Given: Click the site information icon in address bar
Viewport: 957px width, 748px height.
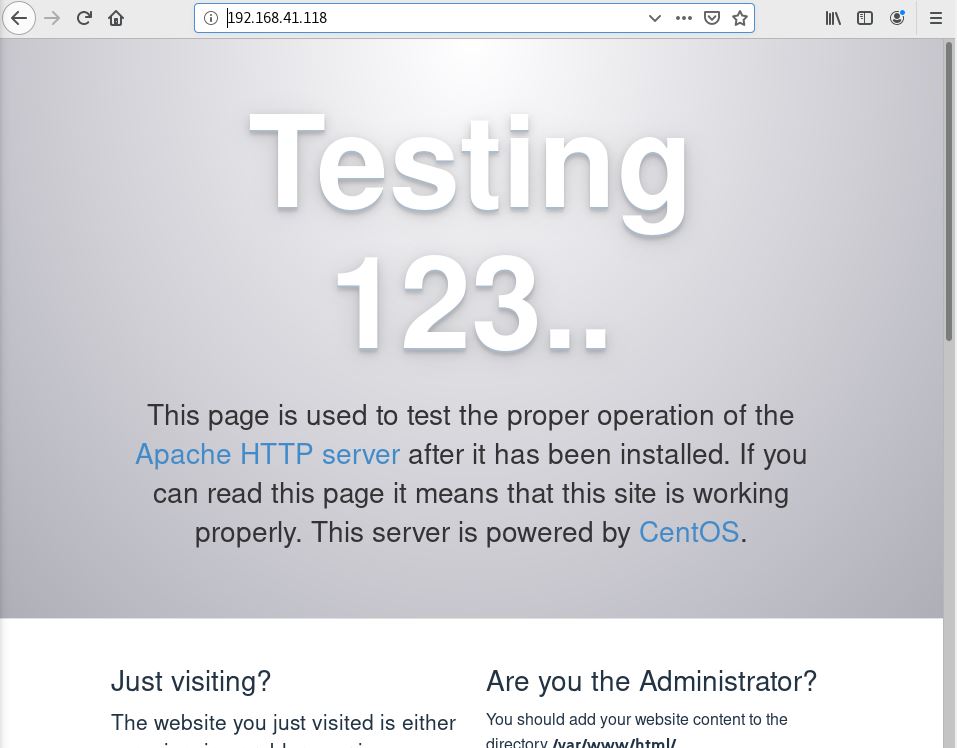Looking at the screenshot, I should click(x=210, y=17).
